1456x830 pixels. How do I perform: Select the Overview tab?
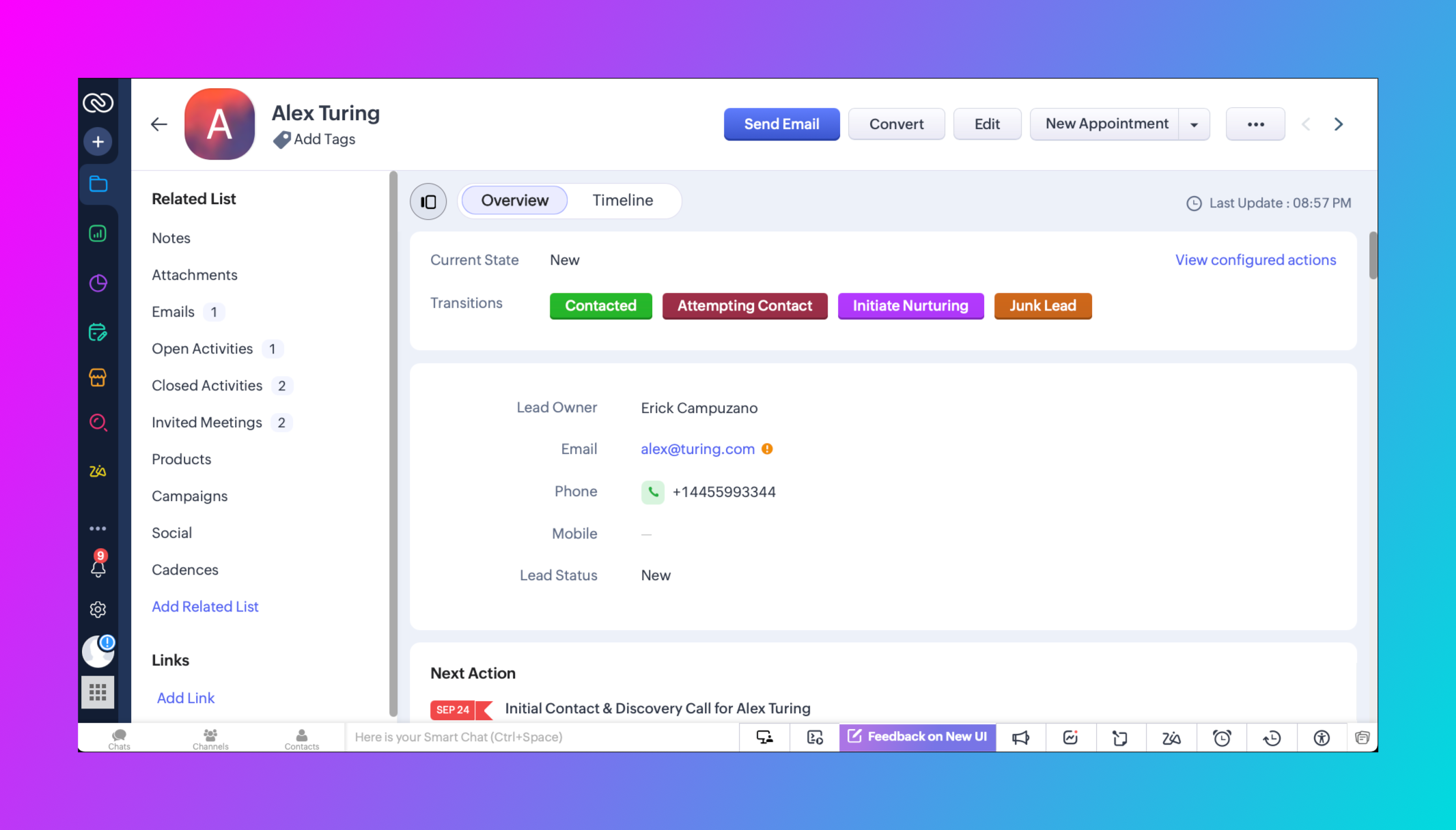coord(514,201)
